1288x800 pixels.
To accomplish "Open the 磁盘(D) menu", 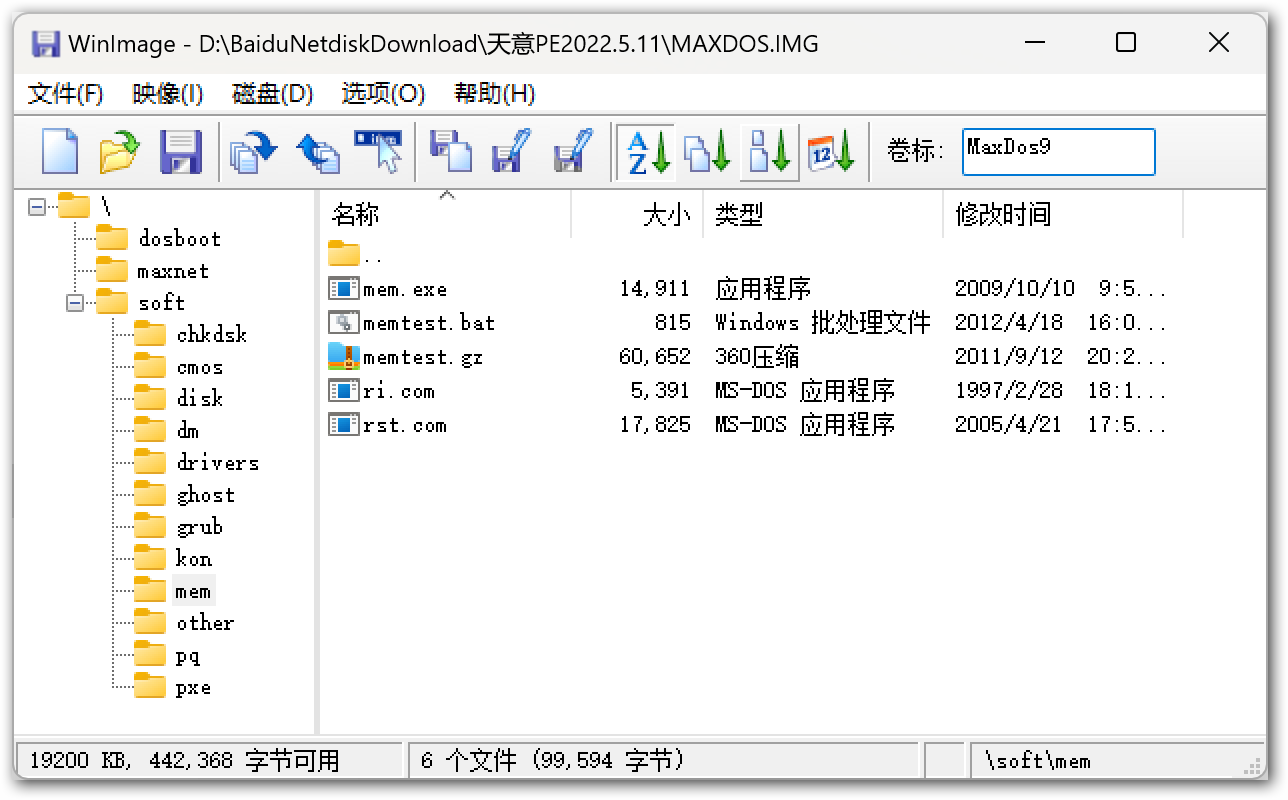I will 273,94.
